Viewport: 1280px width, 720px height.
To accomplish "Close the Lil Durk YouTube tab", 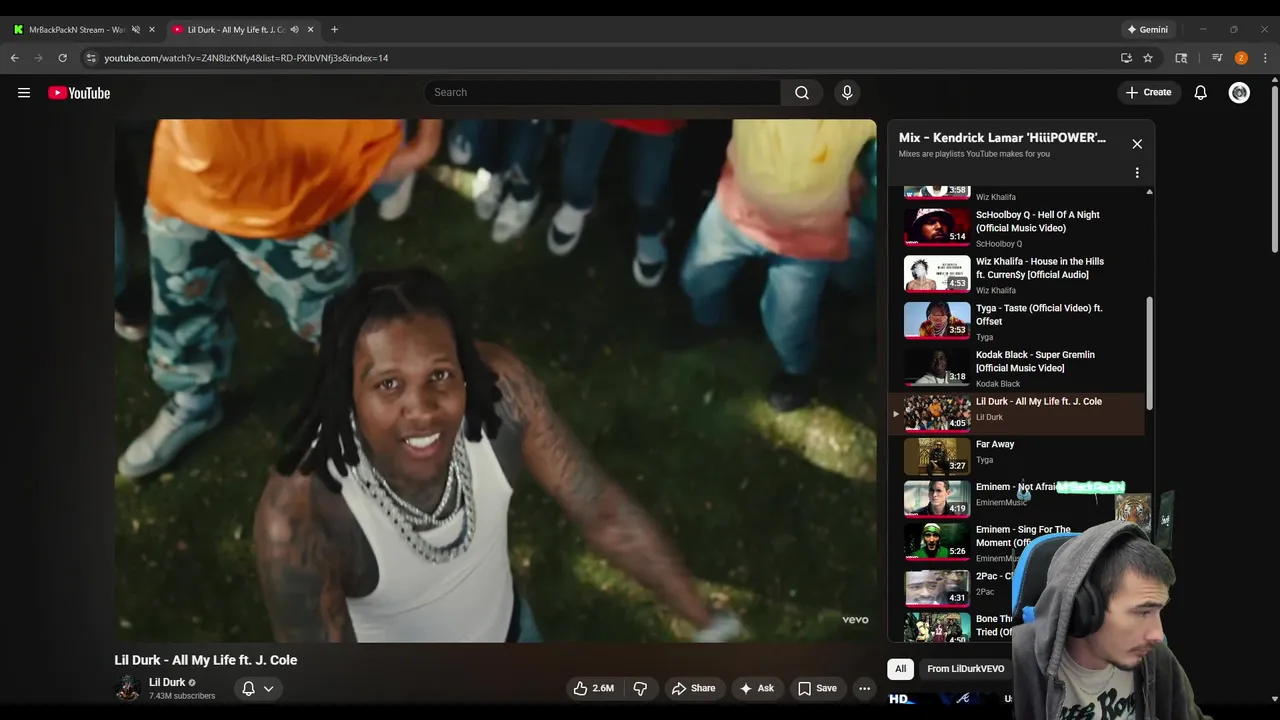I will (310, 30).
